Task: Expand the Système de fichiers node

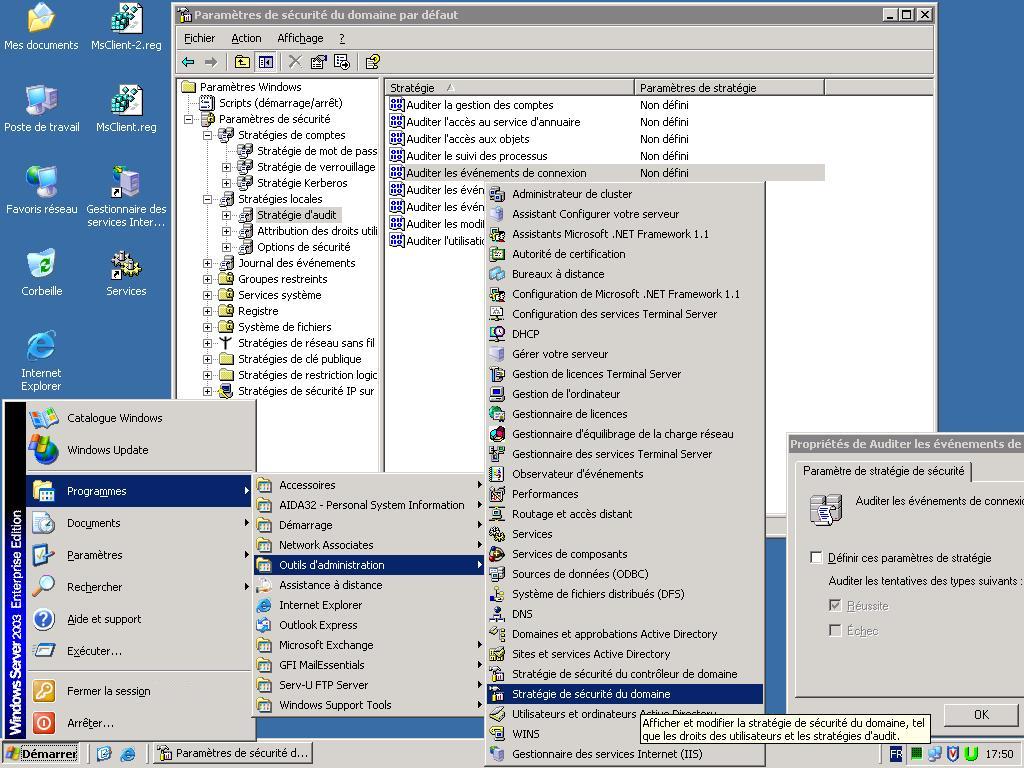Action: [208, 327]
